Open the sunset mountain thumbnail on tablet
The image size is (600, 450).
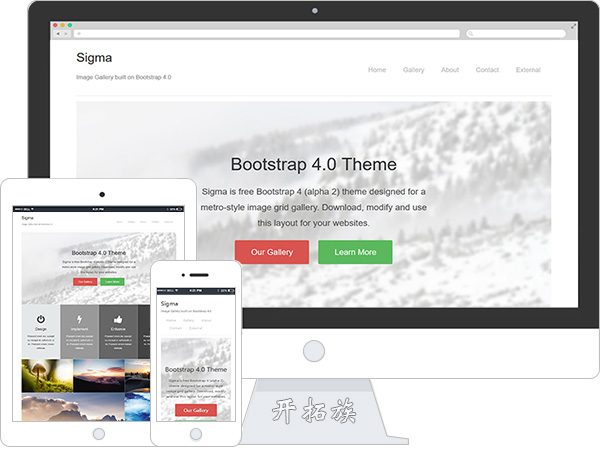coord(99,375)
